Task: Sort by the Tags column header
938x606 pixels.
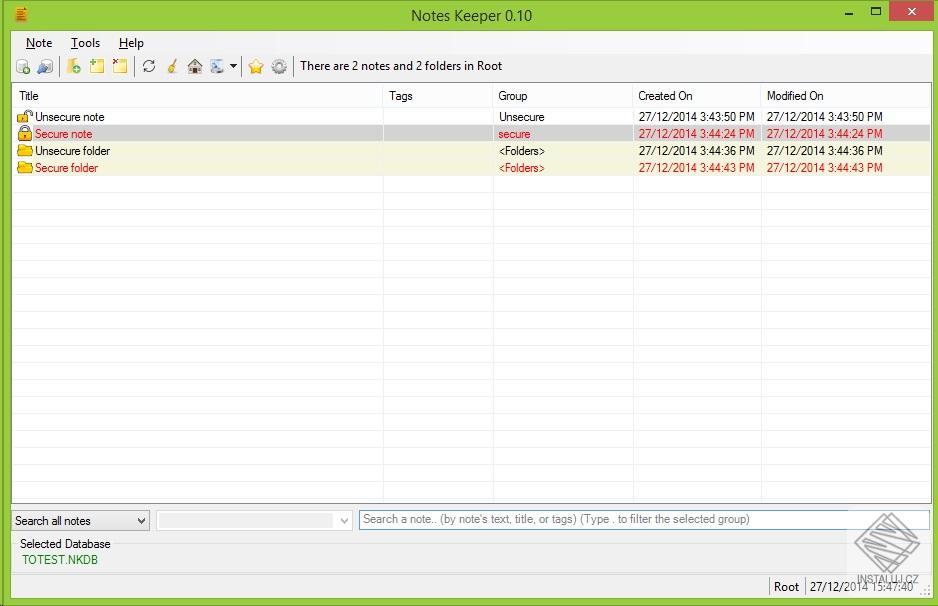Action: tap(438, 96)
